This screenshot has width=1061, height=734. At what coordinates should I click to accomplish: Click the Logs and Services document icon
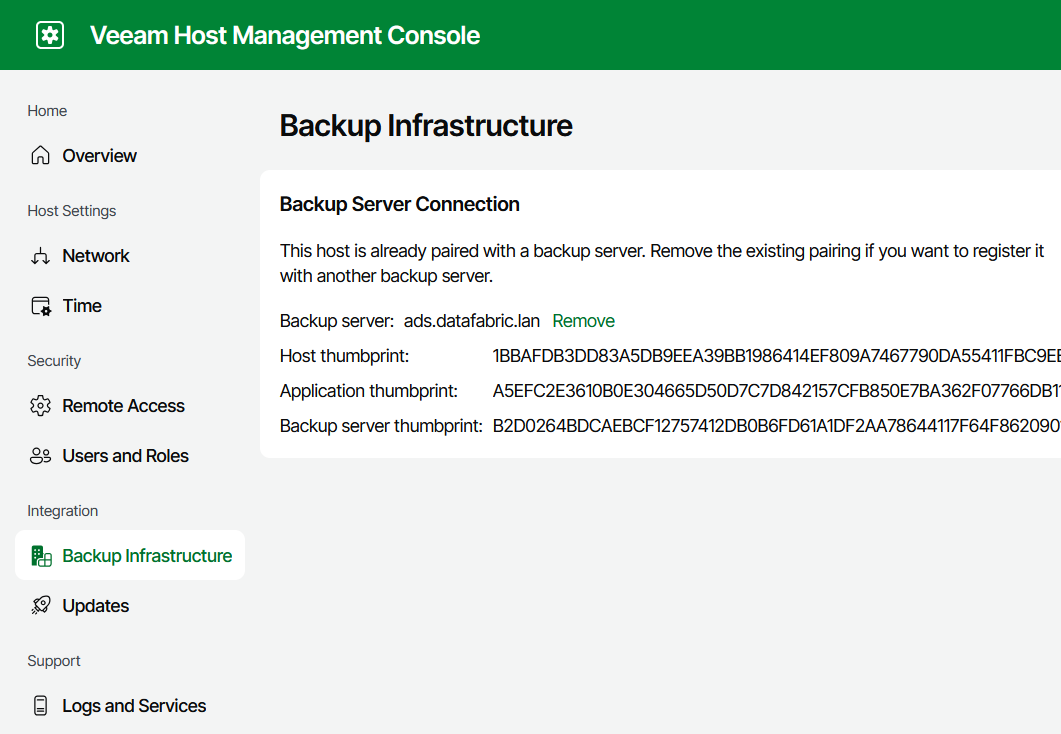[41, 706]
